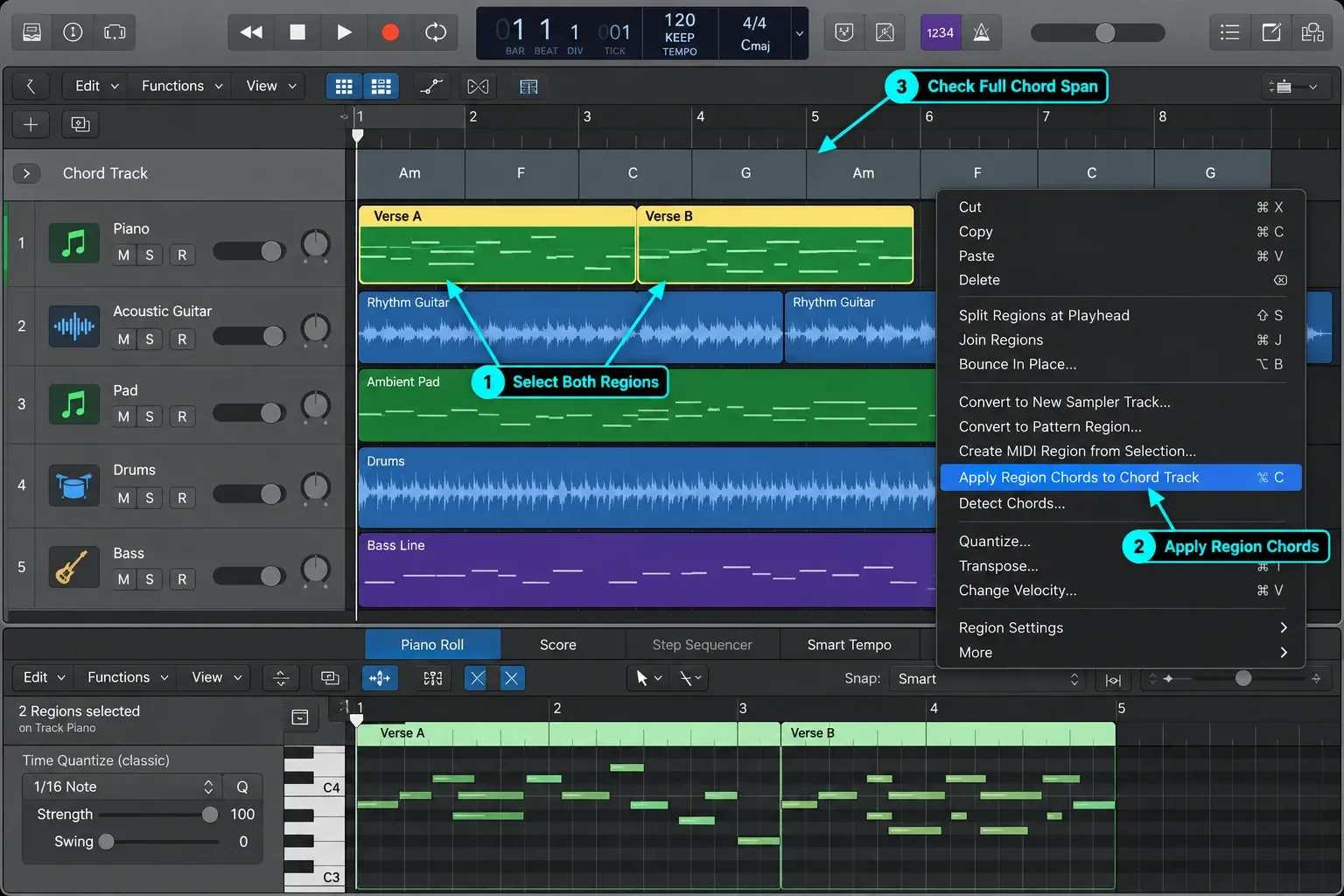The image size is (1344, 896).
Task: Click the duplicate track icon
Action: (x=80, y=124)
